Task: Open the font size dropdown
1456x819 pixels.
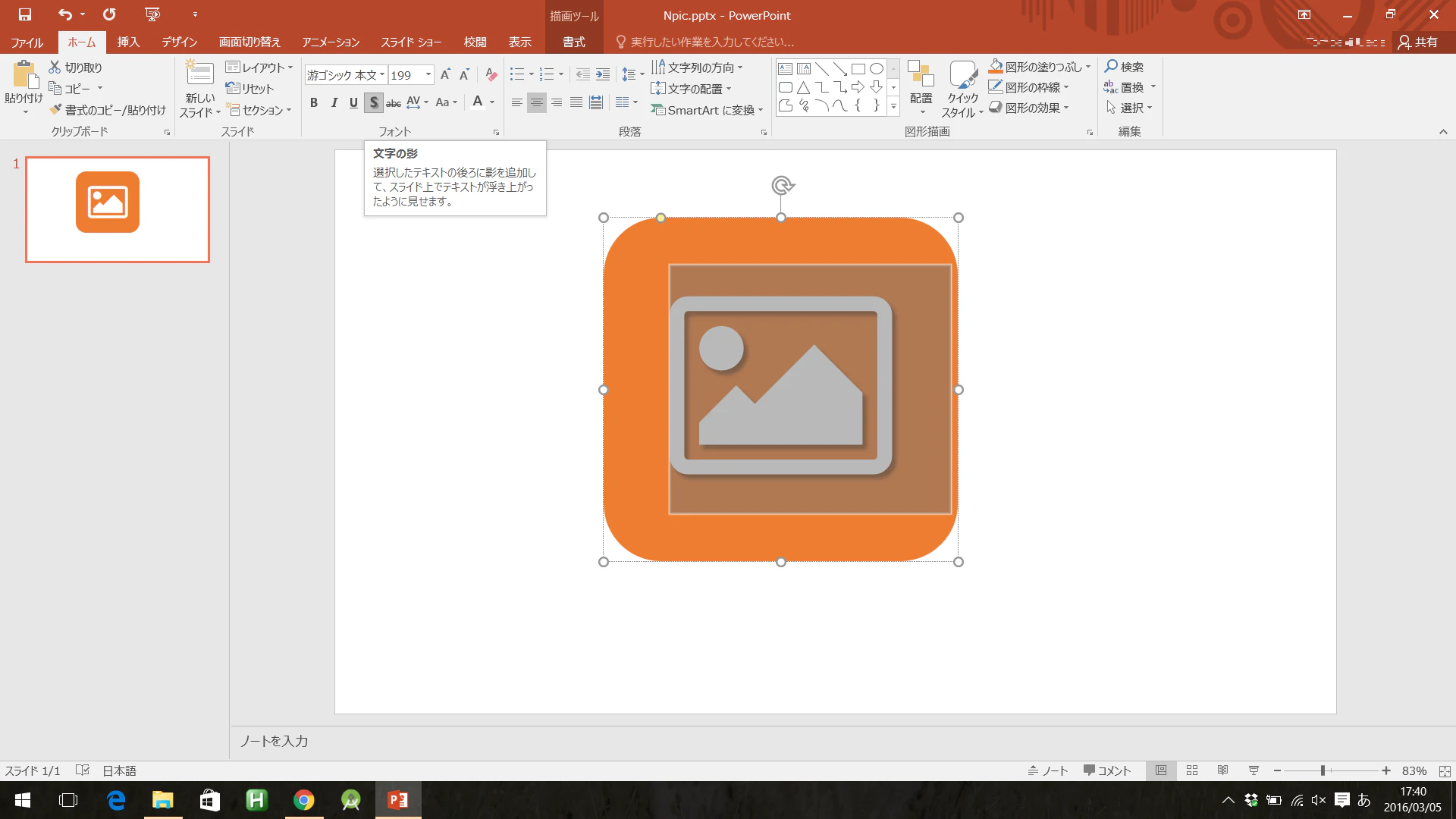Action: coord(428,74)
